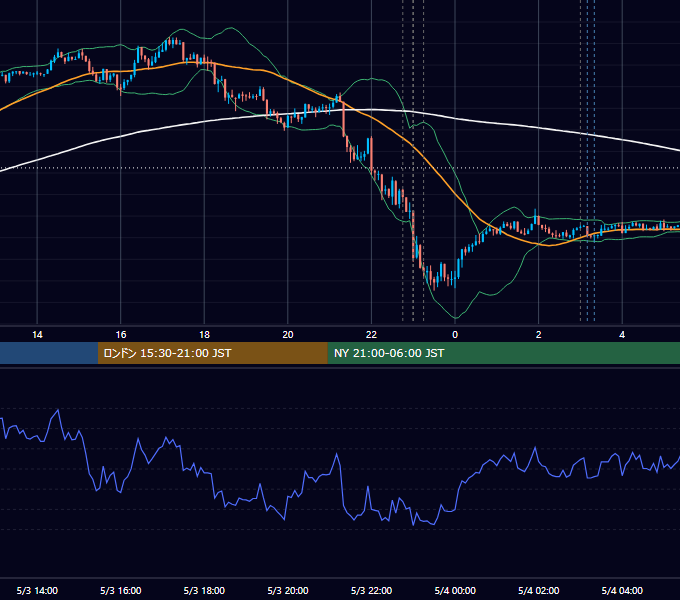This screenshot has width=680, height=600.
Task: Click the '5/3 16:00' date label
Action: click(x=121, y=590)
